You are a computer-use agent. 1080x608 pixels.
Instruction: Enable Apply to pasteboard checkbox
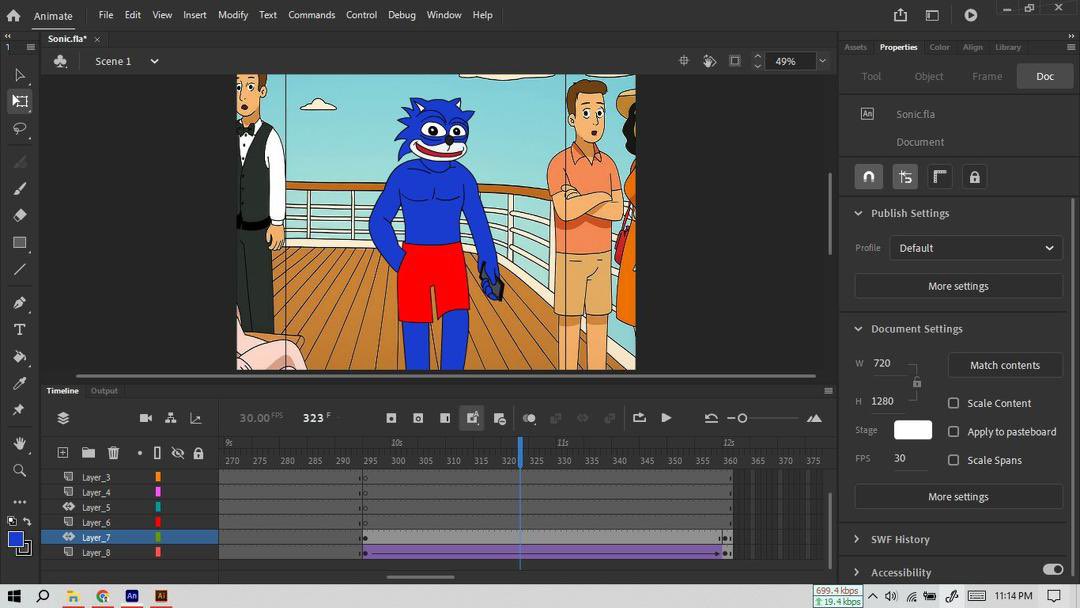(x=953, y=432)
